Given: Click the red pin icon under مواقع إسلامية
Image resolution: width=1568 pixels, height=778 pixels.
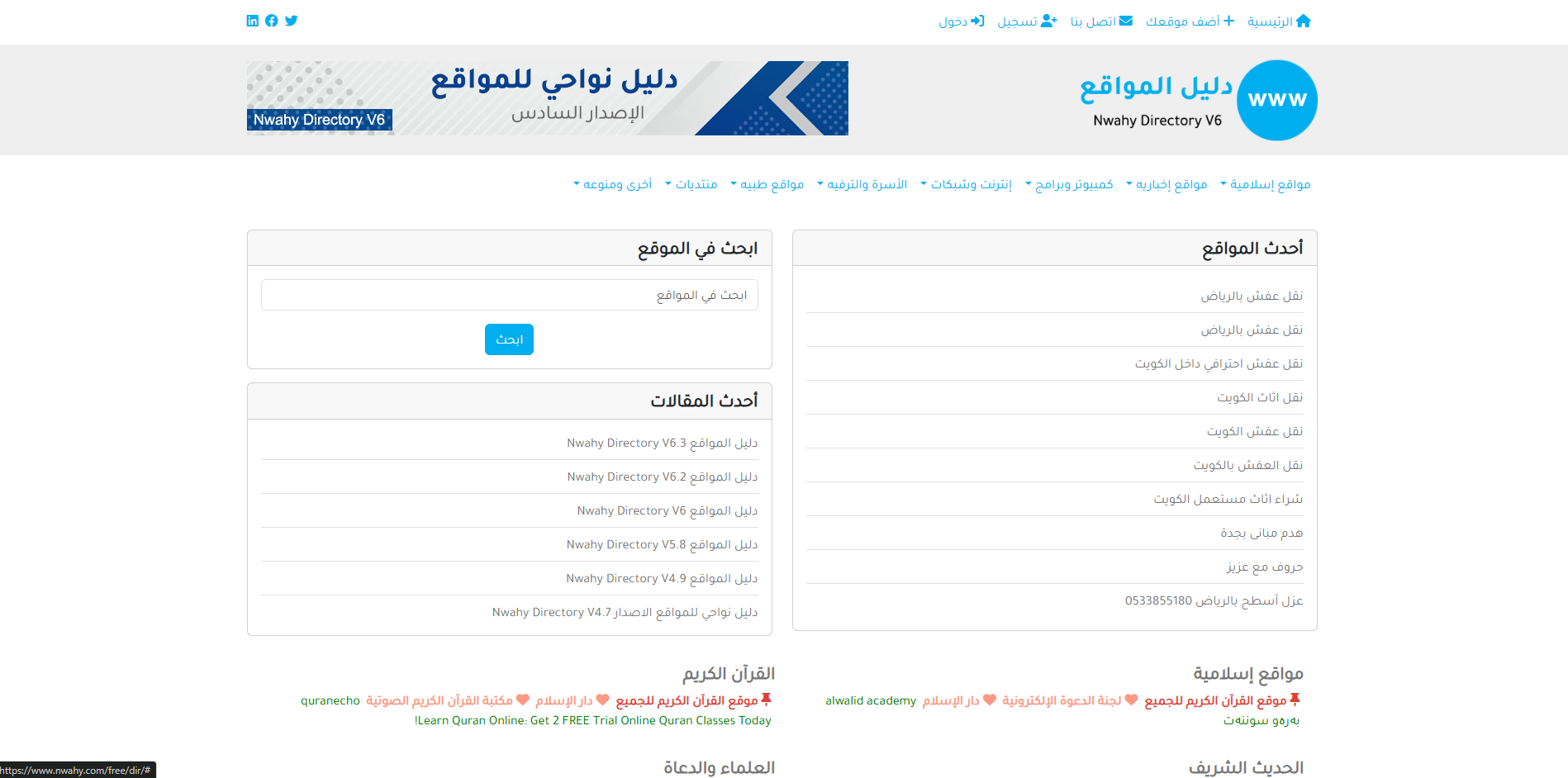Looking at the screenshot, I should click(1295, 700).
